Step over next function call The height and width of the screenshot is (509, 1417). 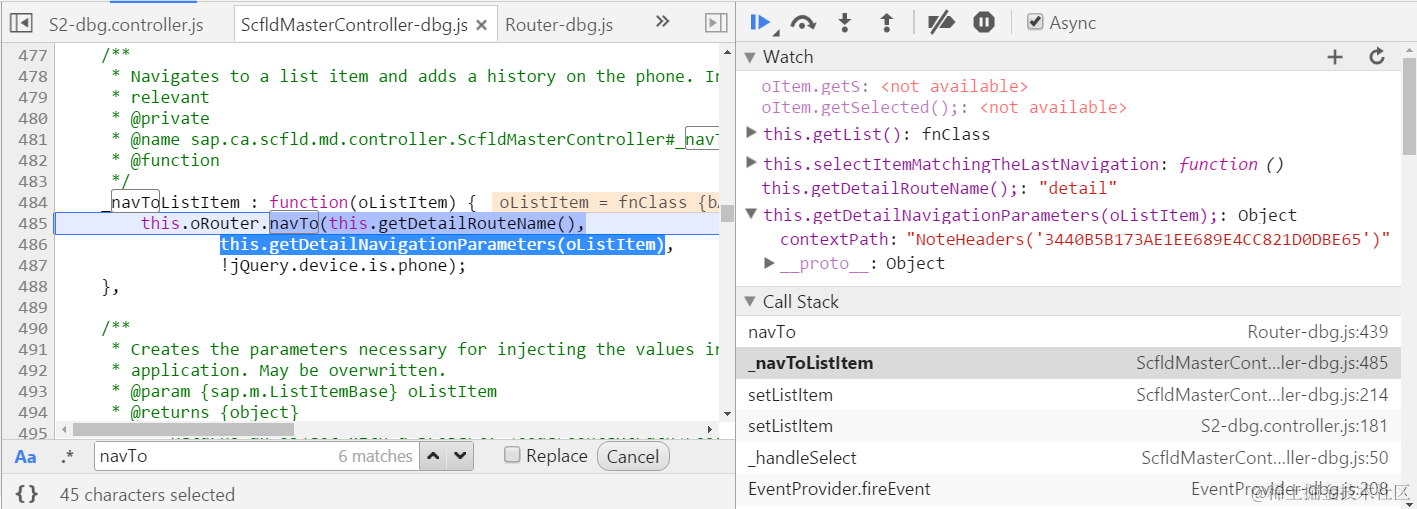pos(802,22)
